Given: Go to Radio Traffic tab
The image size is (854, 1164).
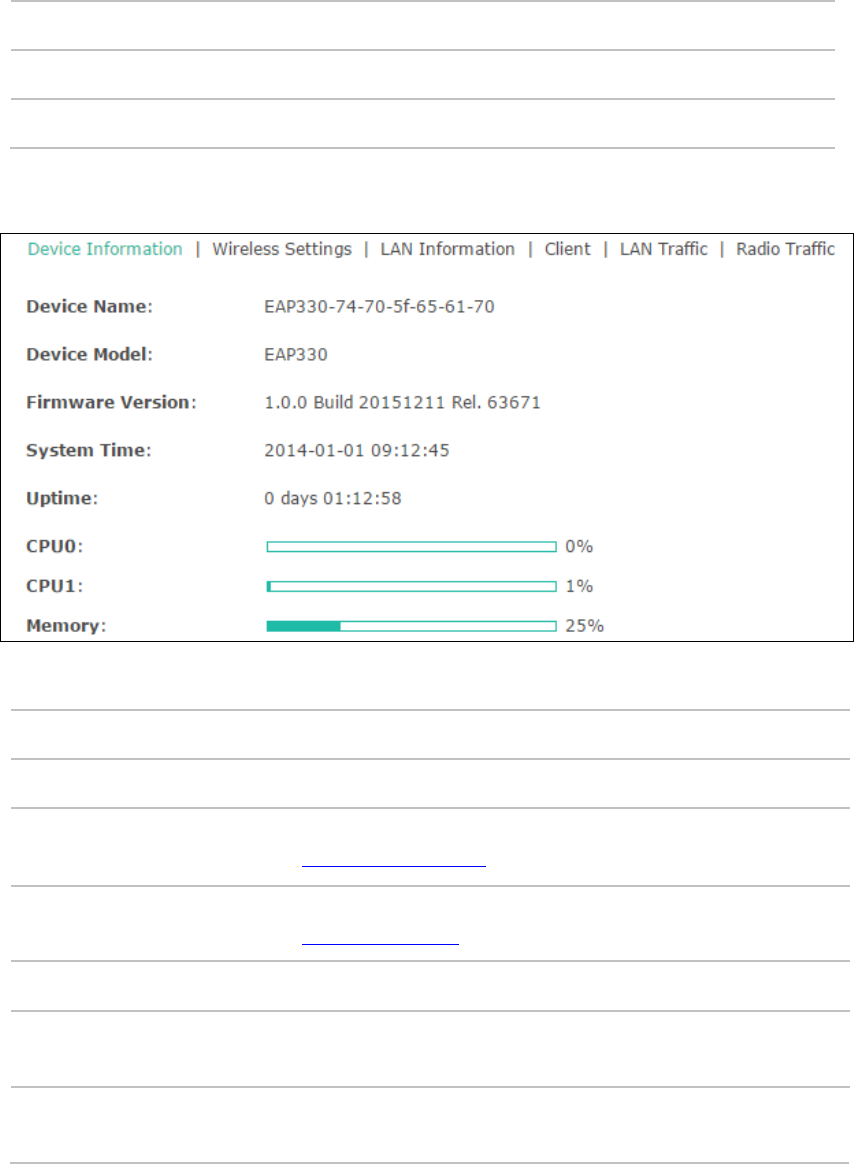Looking at the screenshot, I should 786,249.
